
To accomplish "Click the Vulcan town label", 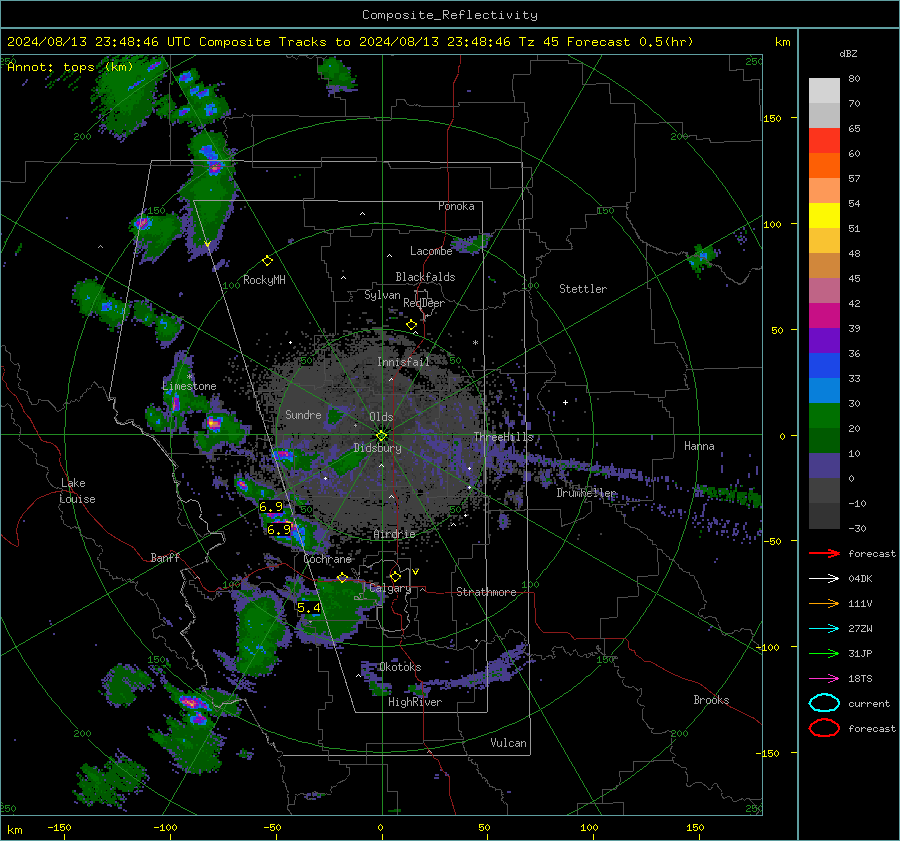I will tap(508, 743).
